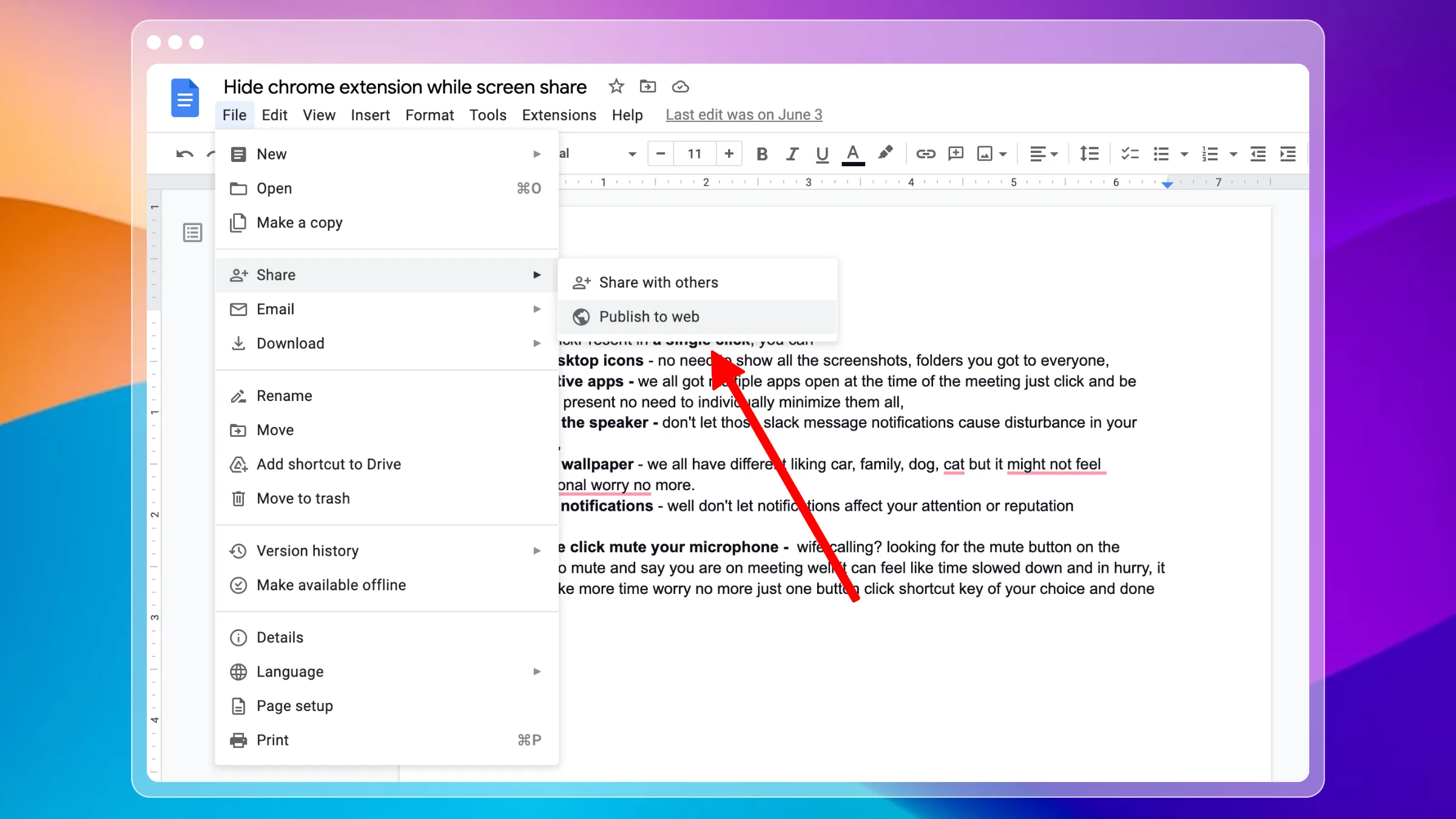
Task: Check the cloud save status icon
Action: (x=680, y=87)
